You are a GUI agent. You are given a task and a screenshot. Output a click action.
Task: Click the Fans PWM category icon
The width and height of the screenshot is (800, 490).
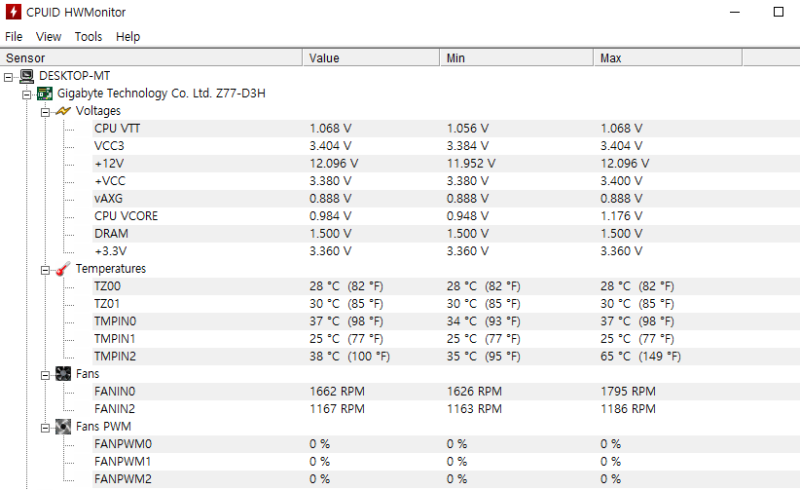63,427
